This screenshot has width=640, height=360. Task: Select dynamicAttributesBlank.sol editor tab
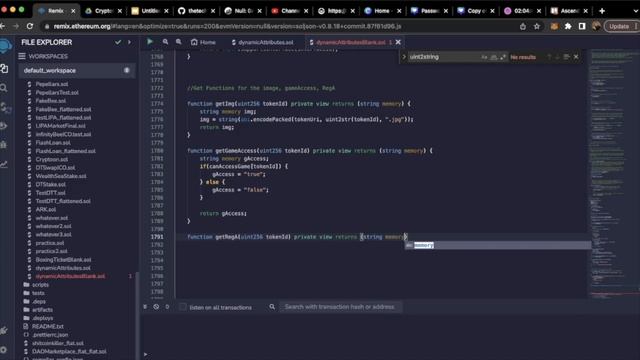[350, 42]
